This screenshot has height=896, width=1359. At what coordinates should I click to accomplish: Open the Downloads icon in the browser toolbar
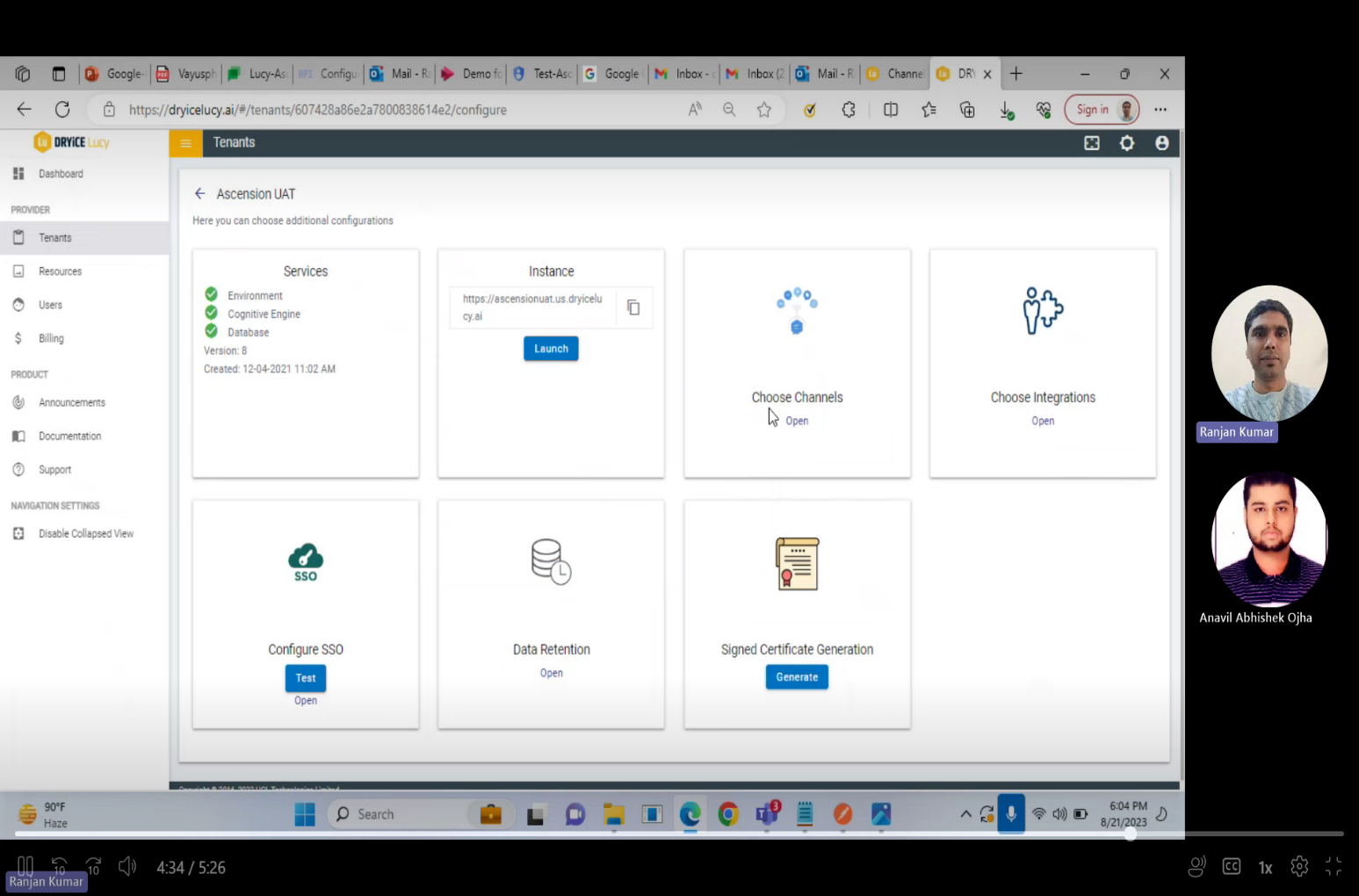(x=1007, y=110)
